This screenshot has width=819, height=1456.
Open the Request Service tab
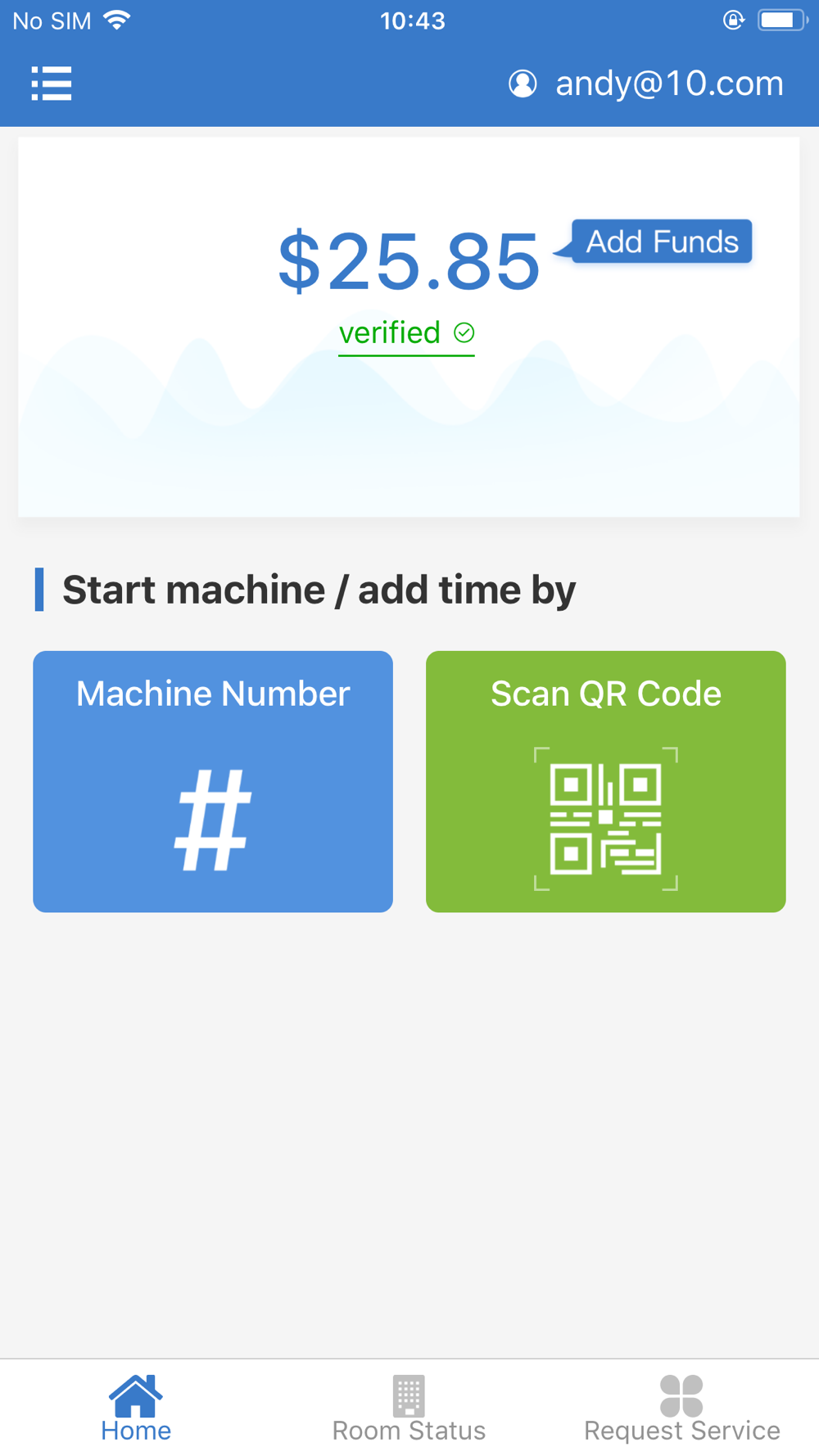click(x=681, y=1409)
